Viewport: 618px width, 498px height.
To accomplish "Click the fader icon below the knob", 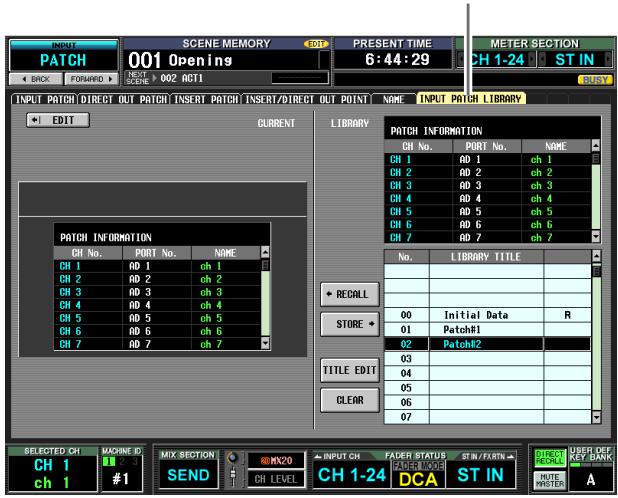I will 233,477.
